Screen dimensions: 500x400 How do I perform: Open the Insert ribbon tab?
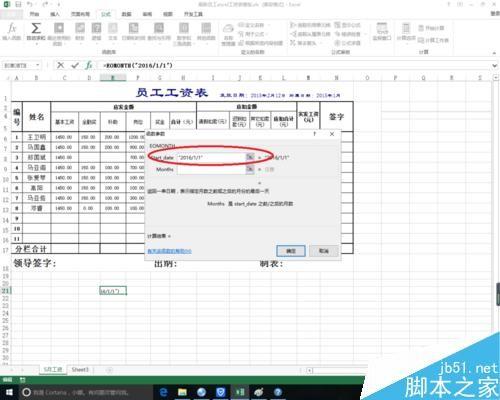coord(55,14)
